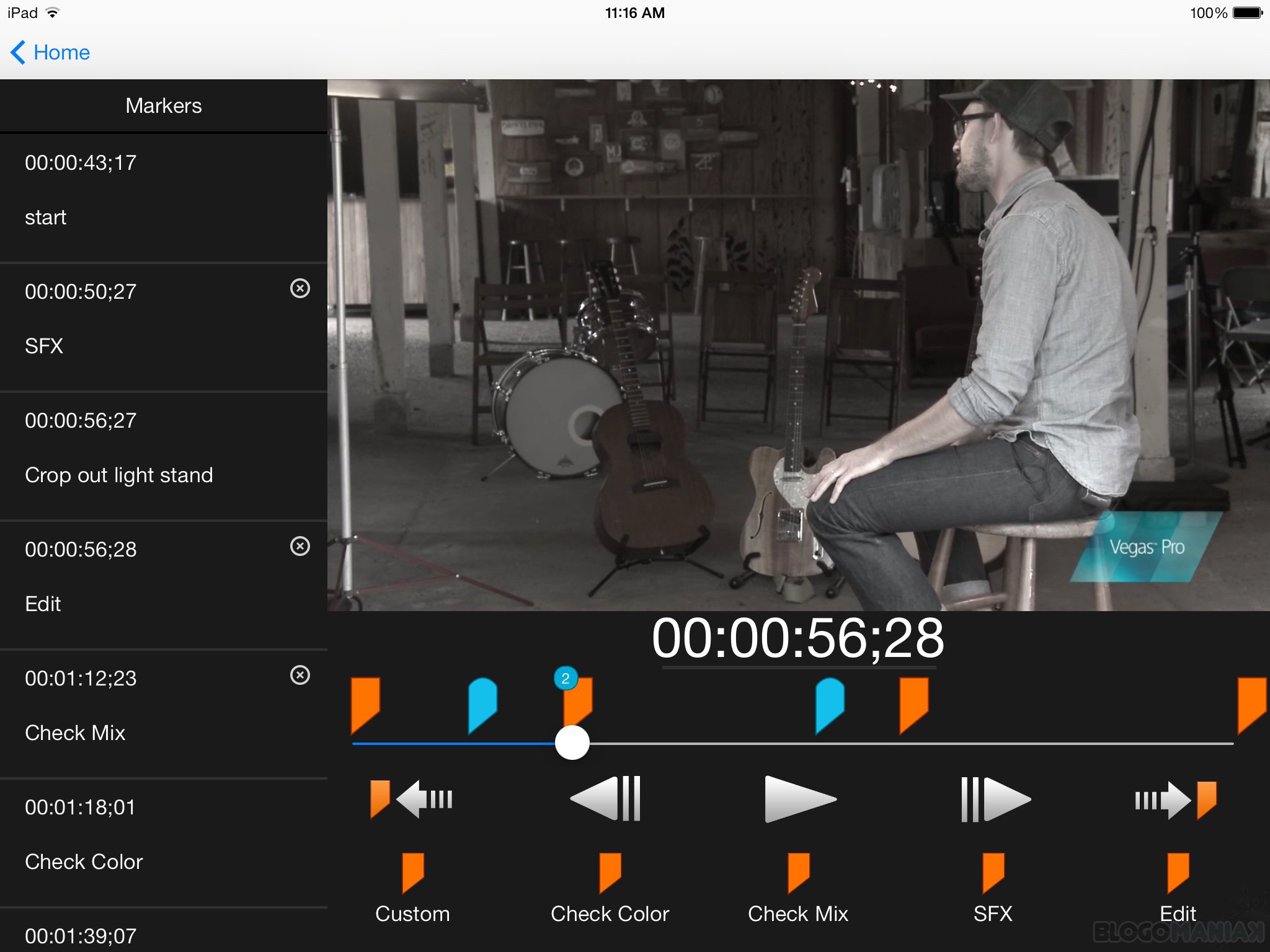Select the last orange timeline marker

click(x=1252, y=705)
